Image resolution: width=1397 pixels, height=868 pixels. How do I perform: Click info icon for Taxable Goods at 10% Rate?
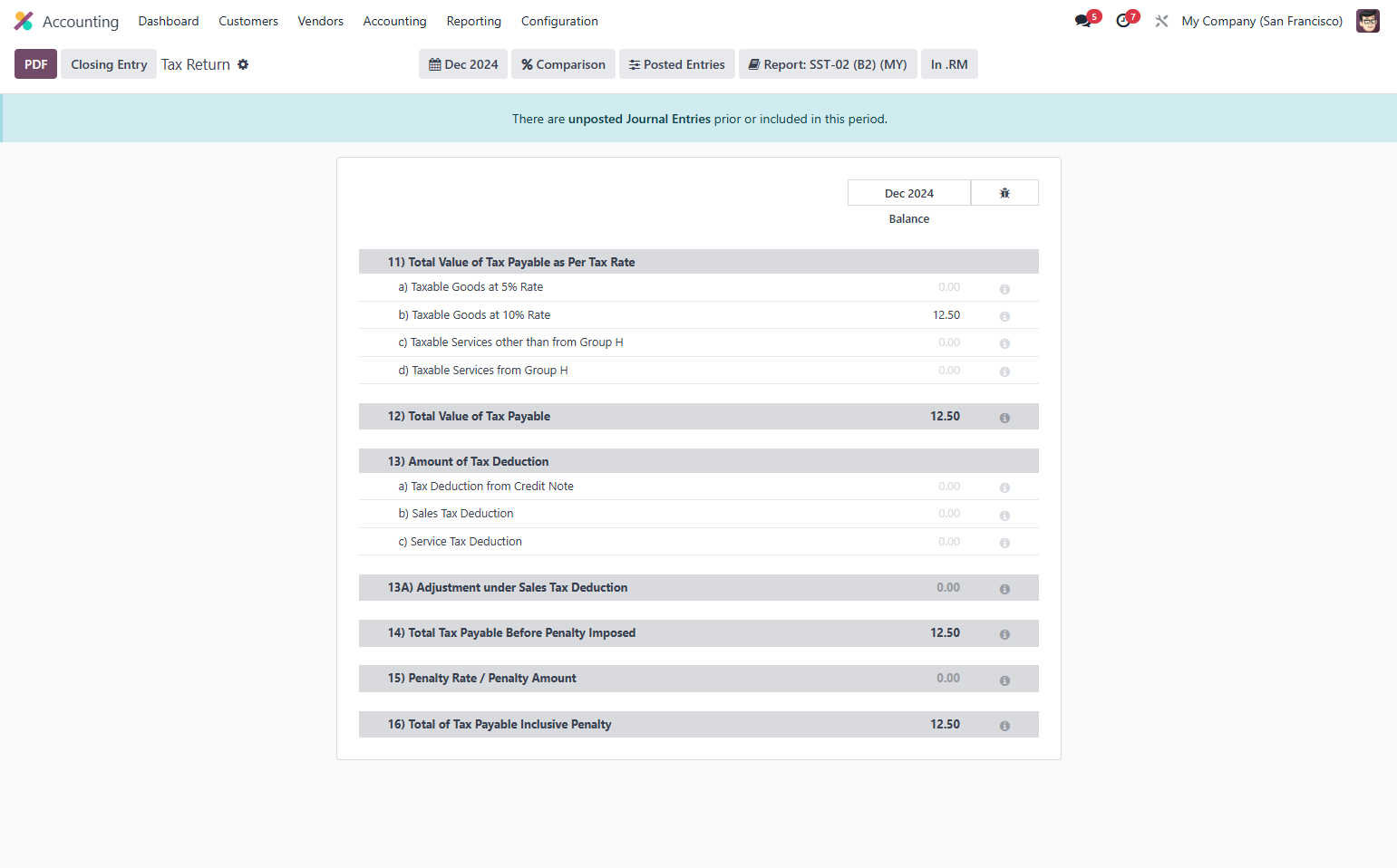coord(1004,316)
